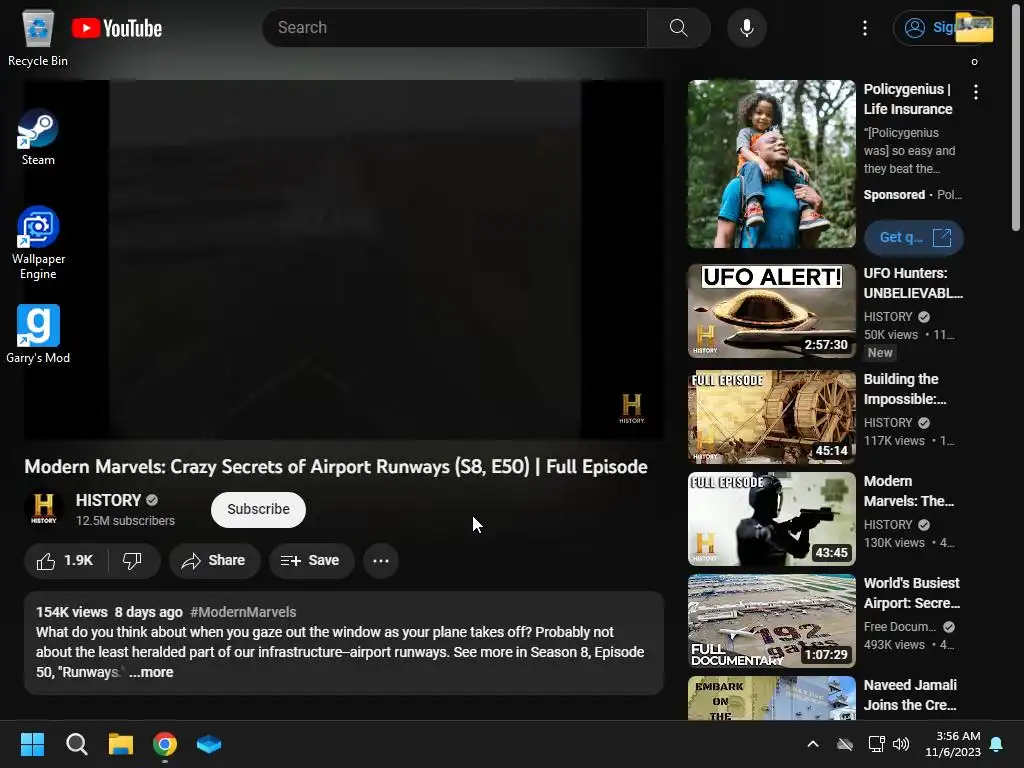Click HISTORY channel under UFO Hunters
This screenshot has width=1024, height=768.
(x=888, y=317)
